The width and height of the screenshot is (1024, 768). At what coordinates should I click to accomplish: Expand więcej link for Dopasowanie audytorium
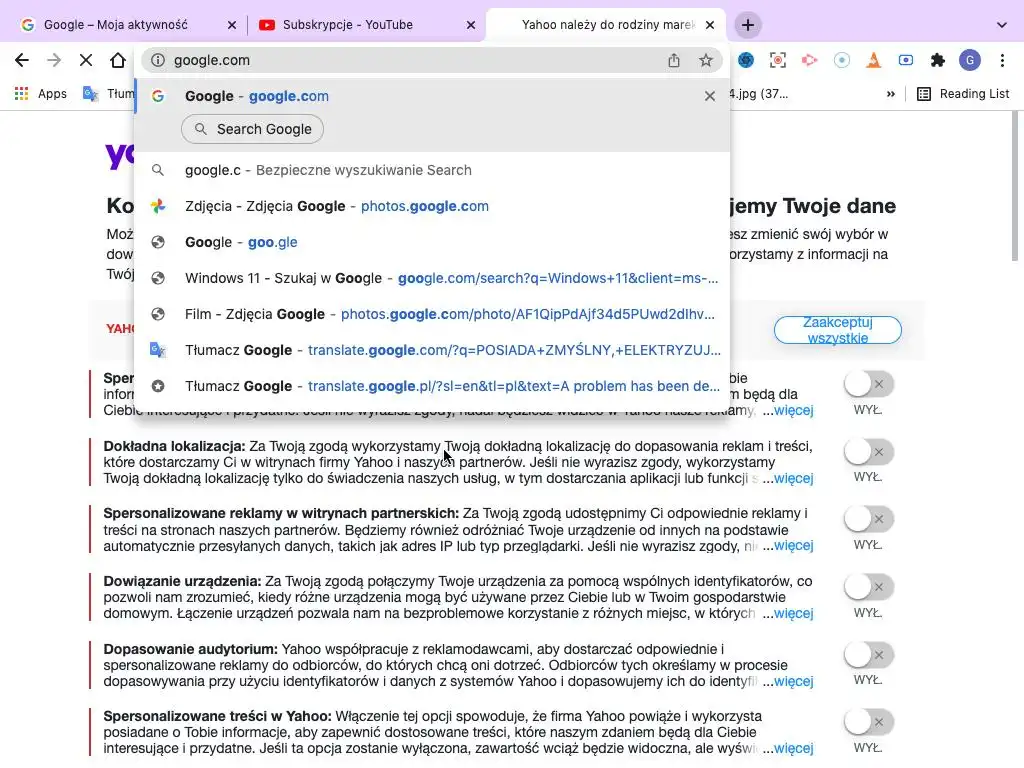pos(793,681)
